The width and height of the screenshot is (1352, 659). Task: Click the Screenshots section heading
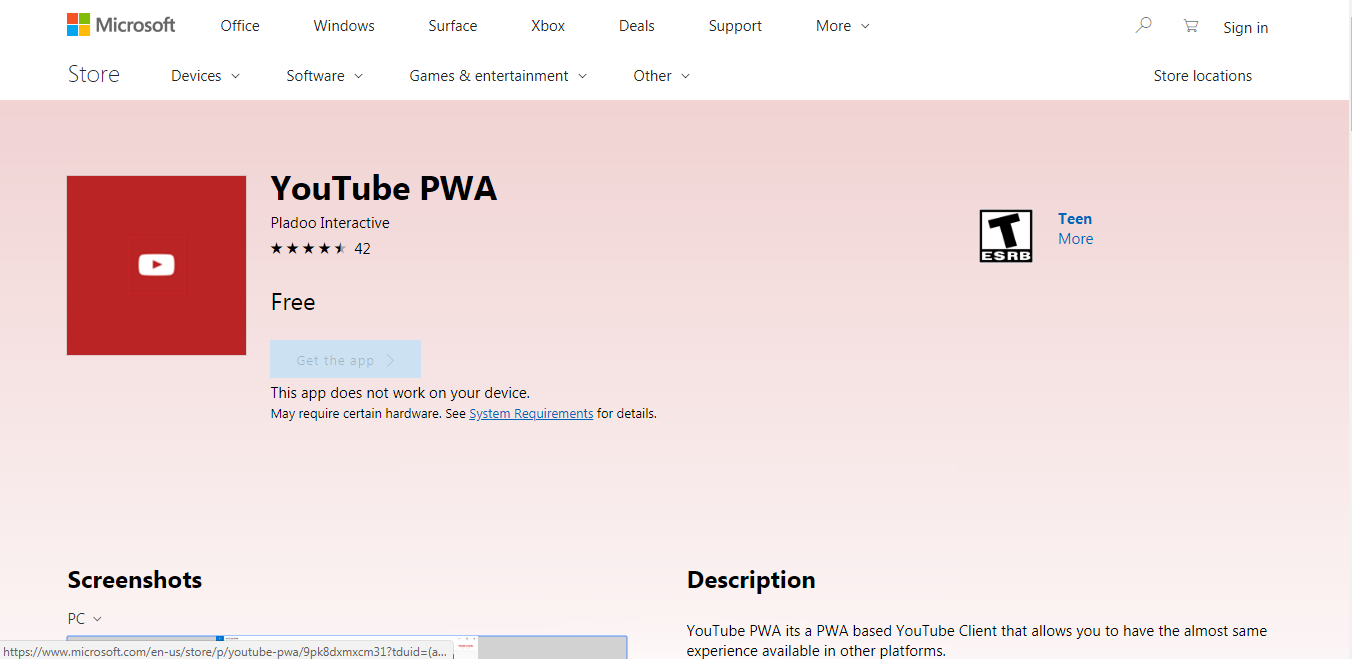(135, 580)
